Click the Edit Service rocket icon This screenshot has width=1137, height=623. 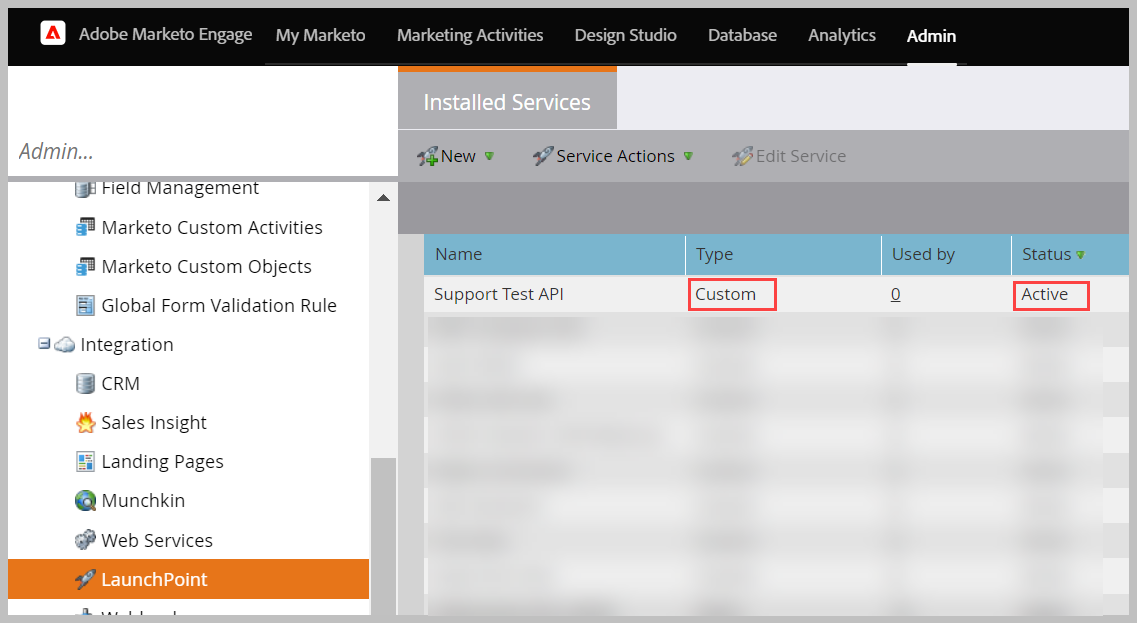pyautogui.click(x=743, y=156)
